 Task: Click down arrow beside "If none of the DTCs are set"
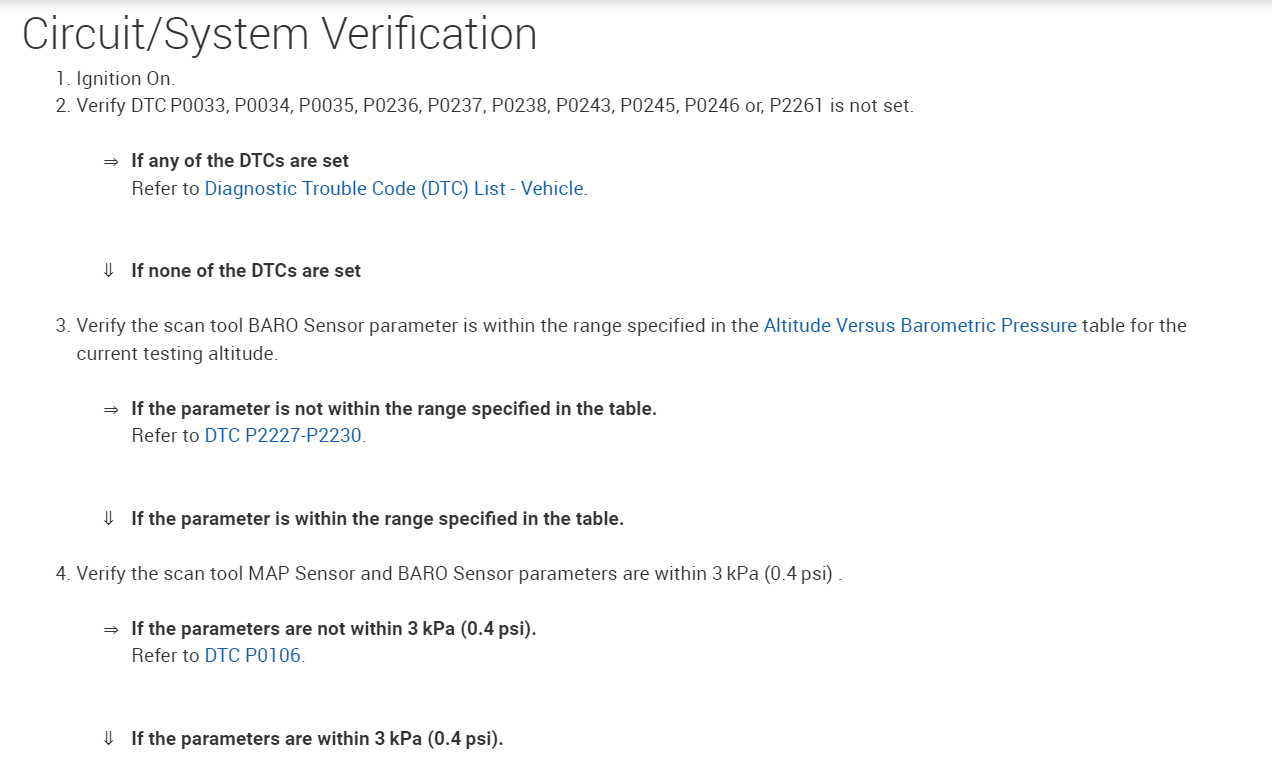click(x=109, y=271)
